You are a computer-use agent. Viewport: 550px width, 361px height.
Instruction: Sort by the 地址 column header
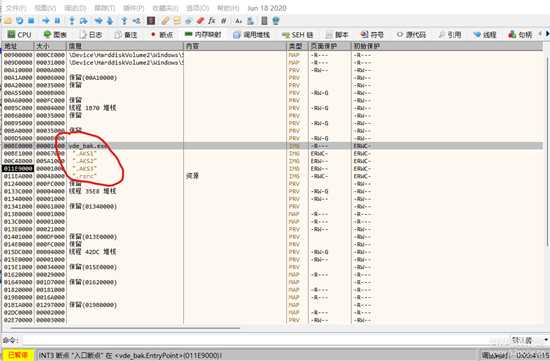pyautogui.click(x=18, y=46)
